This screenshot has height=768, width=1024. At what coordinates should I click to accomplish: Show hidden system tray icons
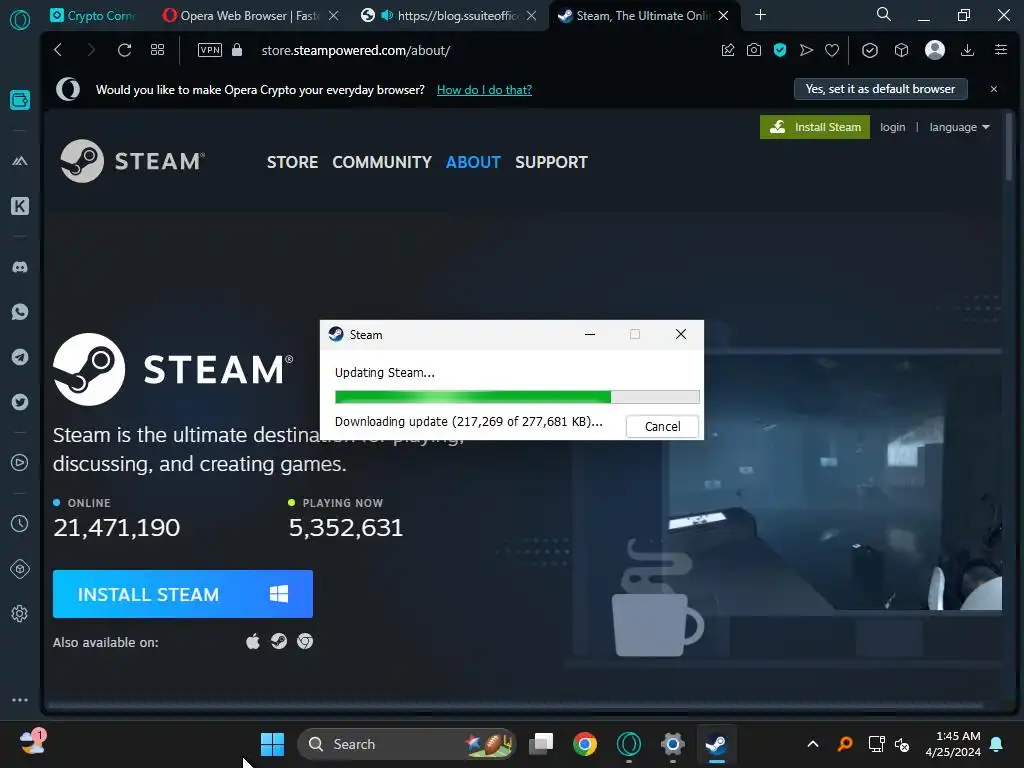pyautogui.click(x=813, y=744)
